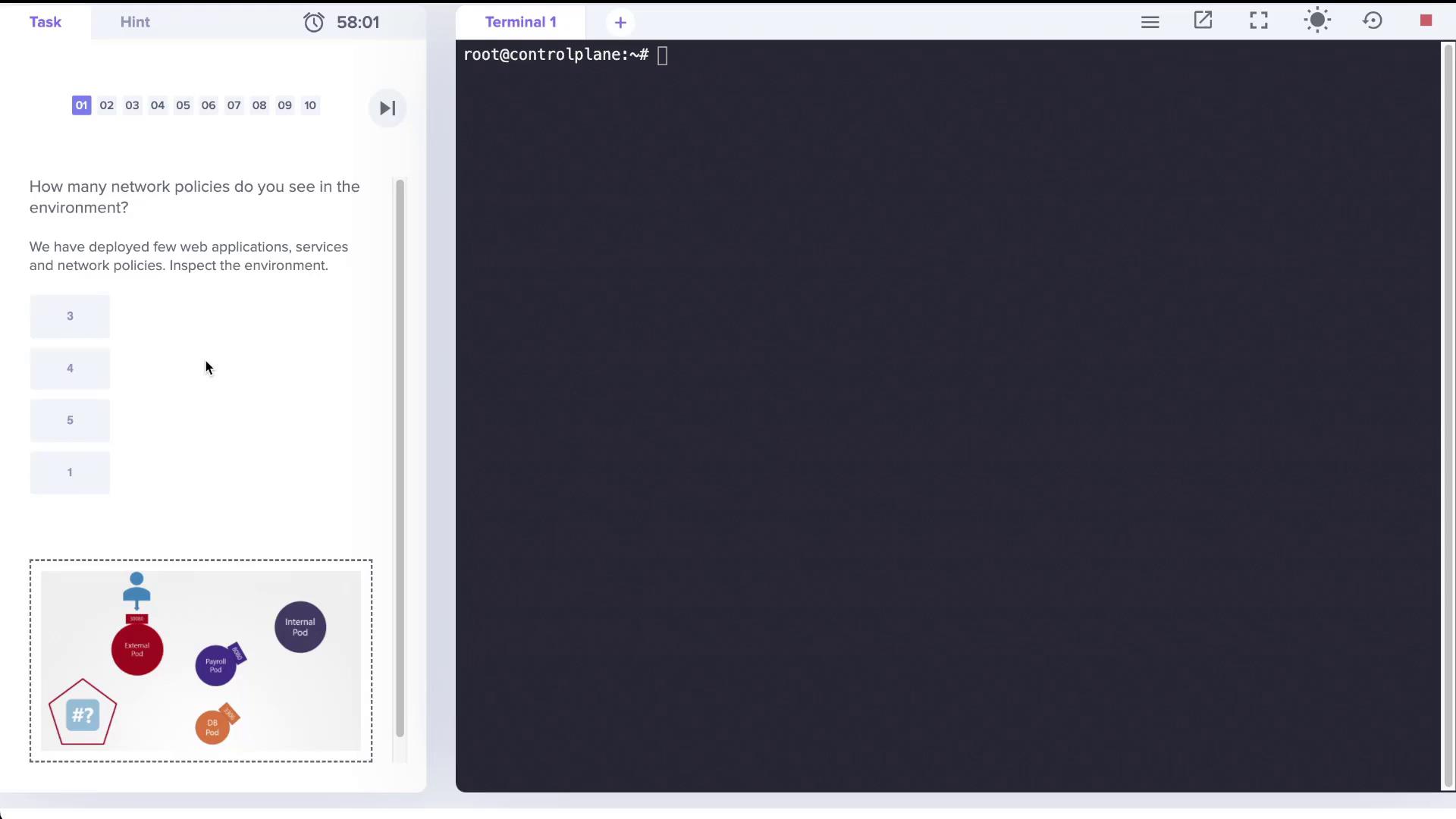Choose answer option 5
1456x819 pixels.
(70, 420)
